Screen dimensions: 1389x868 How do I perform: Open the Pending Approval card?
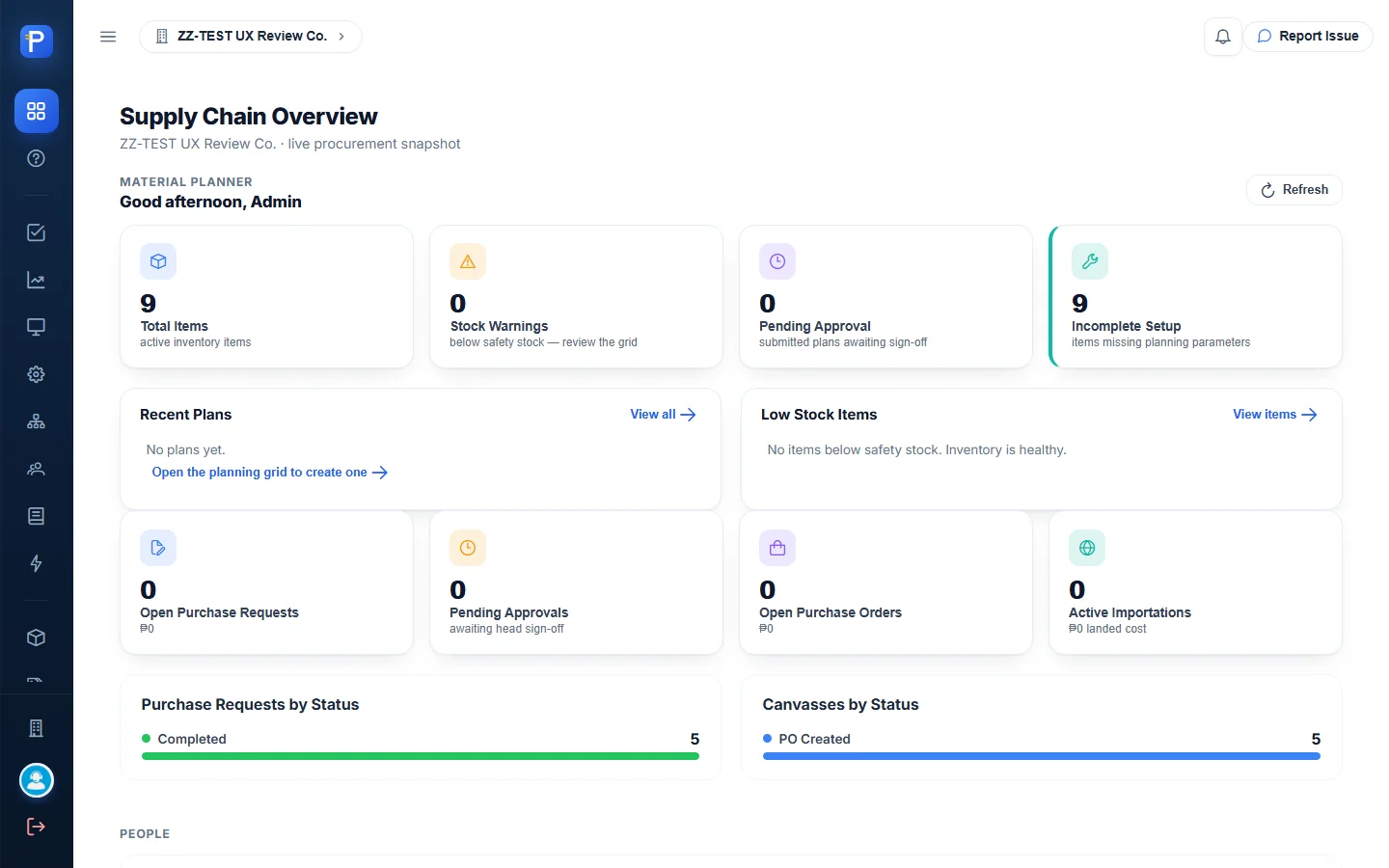tap(886, 297)
